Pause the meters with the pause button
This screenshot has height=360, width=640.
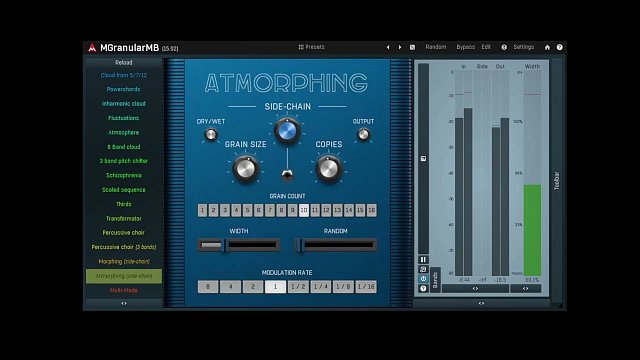click(x=423, y=260)
